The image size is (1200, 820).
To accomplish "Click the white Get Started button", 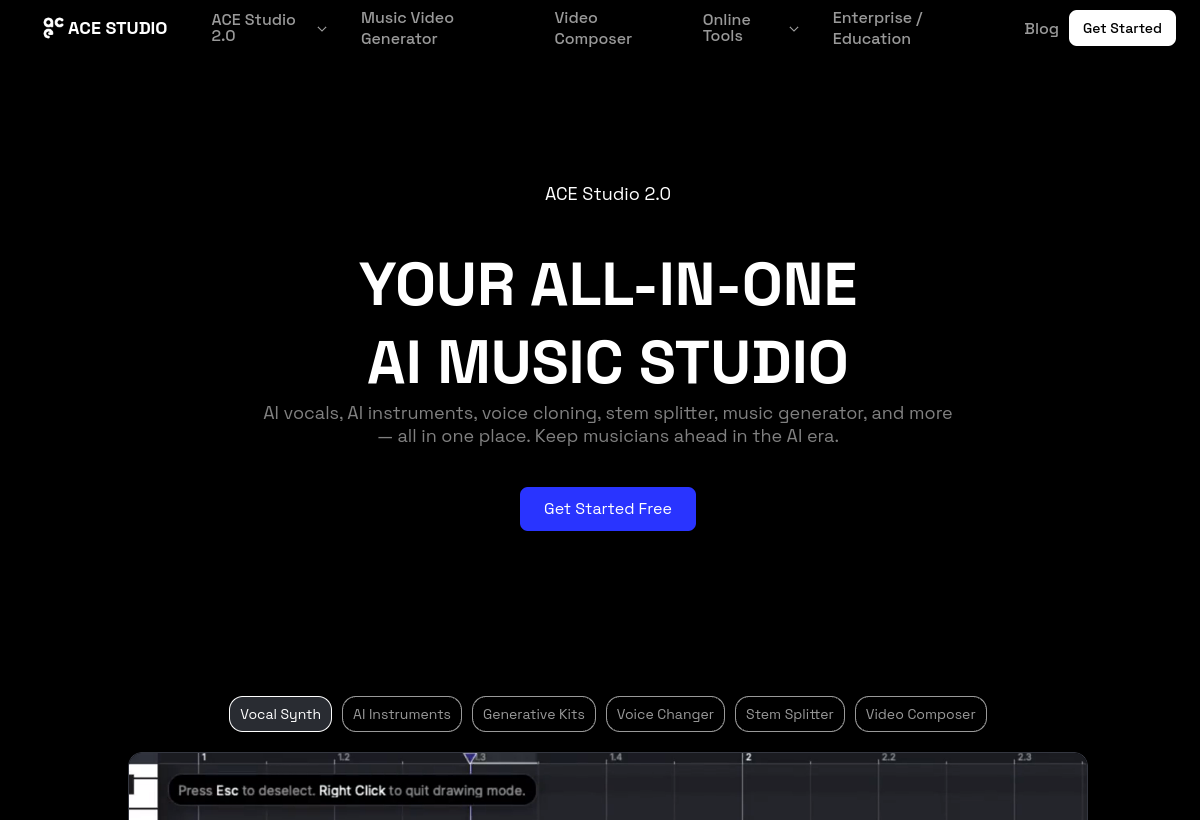I will [x=1122, y=28].
